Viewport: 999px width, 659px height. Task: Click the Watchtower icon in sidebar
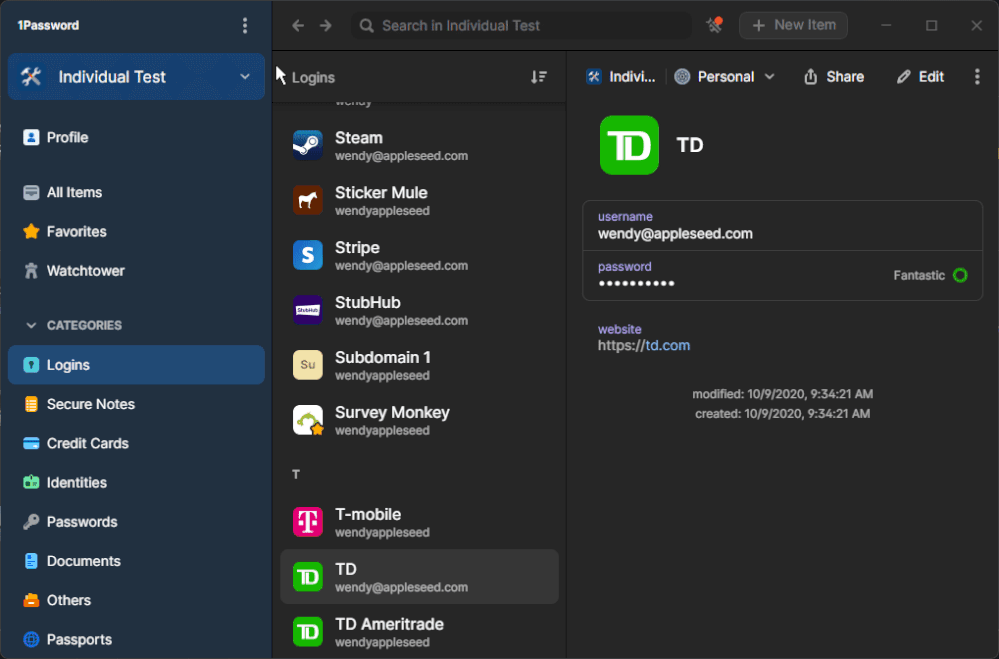(x=31, y=271)
